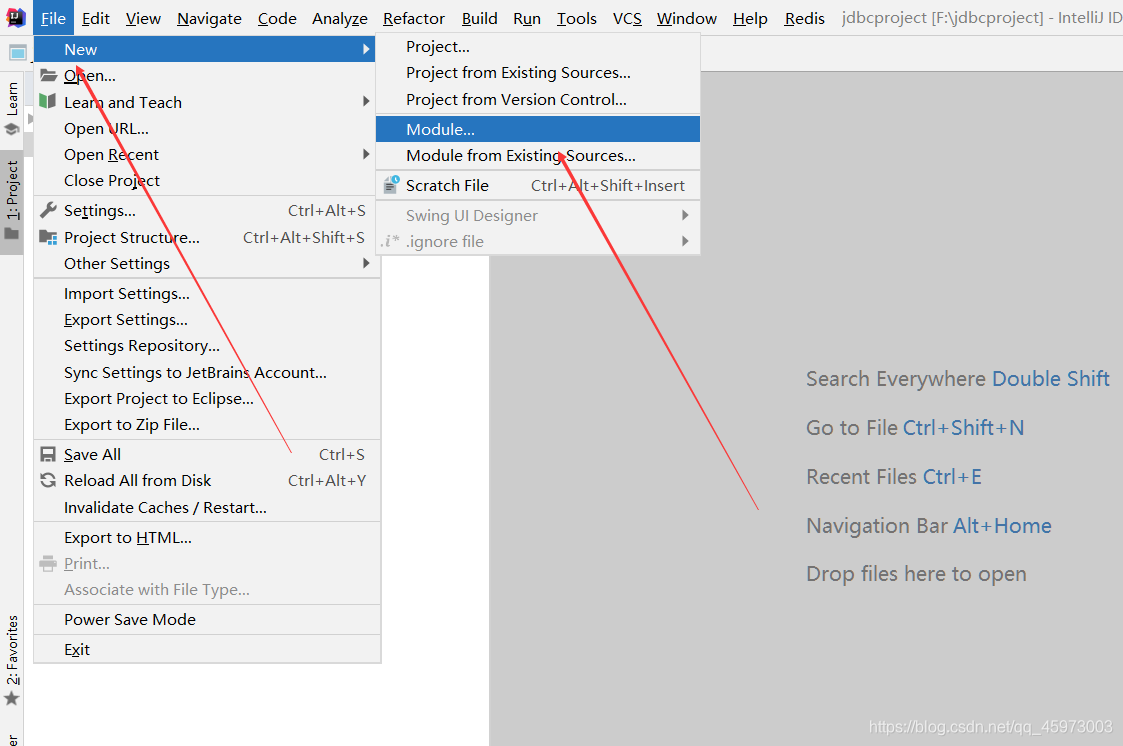The height and width of the screenshot is (746, 1123).
Task: Click the IntelliJ IDEA logo icon
Action: tap(15, 17)
